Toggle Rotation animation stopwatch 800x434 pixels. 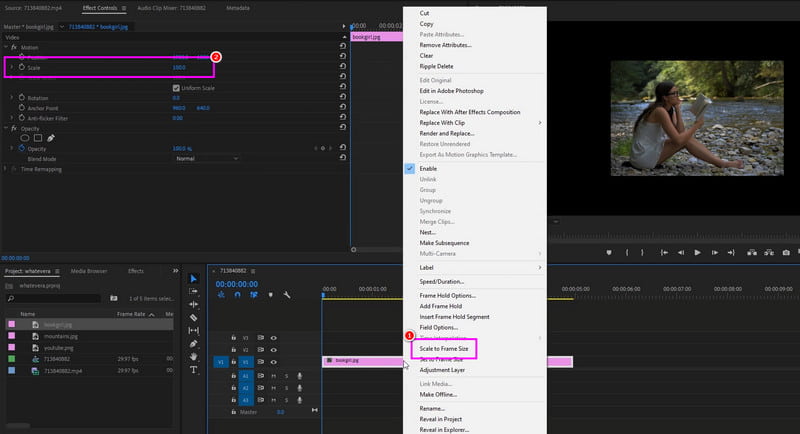[21, 97]
